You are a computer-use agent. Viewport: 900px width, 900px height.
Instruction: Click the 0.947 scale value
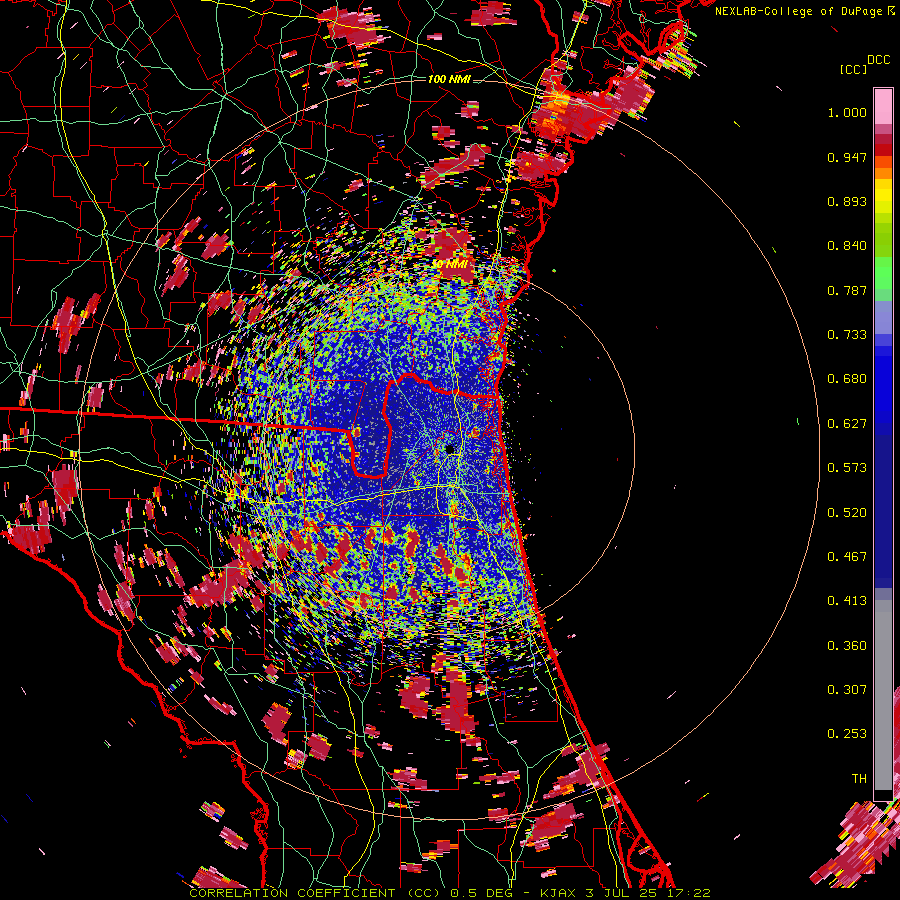pyautogui.click(x=847, y=157)
